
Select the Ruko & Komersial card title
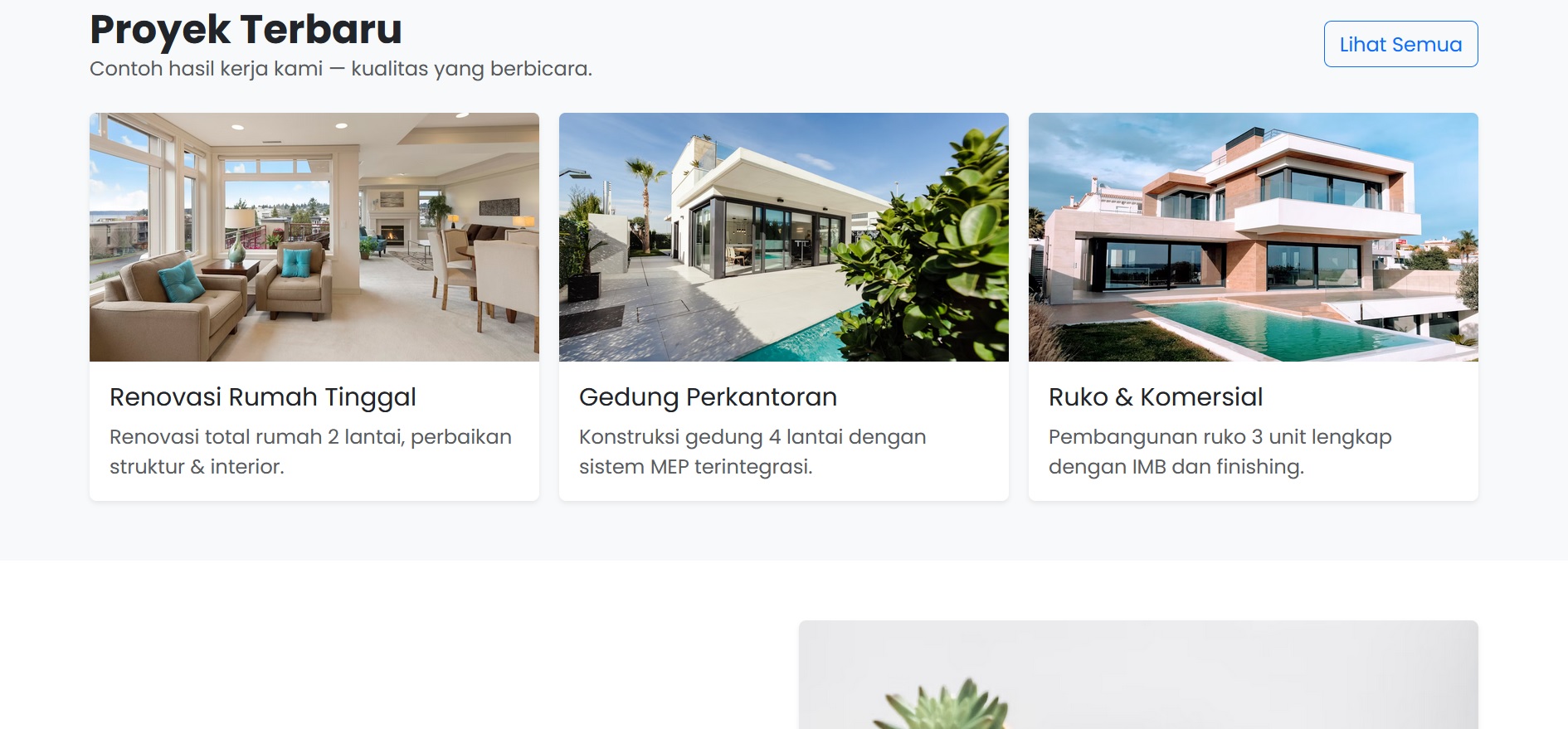coord(1156,397)
